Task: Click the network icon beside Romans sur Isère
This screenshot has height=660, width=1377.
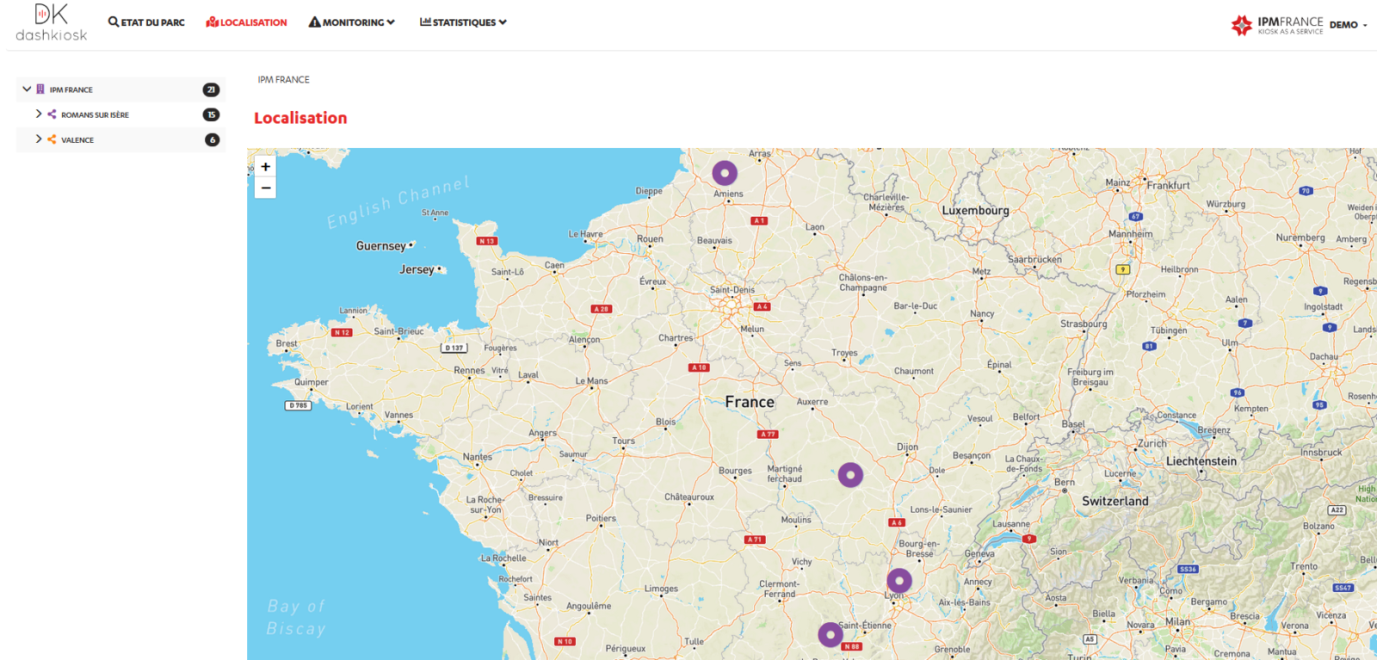Action: [x=50, y=114]
